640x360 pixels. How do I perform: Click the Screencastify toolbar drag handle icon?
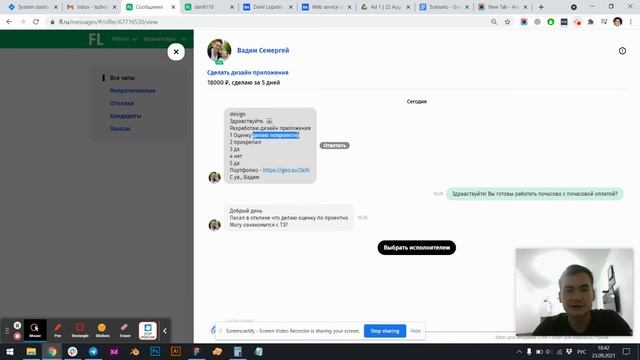7,331
